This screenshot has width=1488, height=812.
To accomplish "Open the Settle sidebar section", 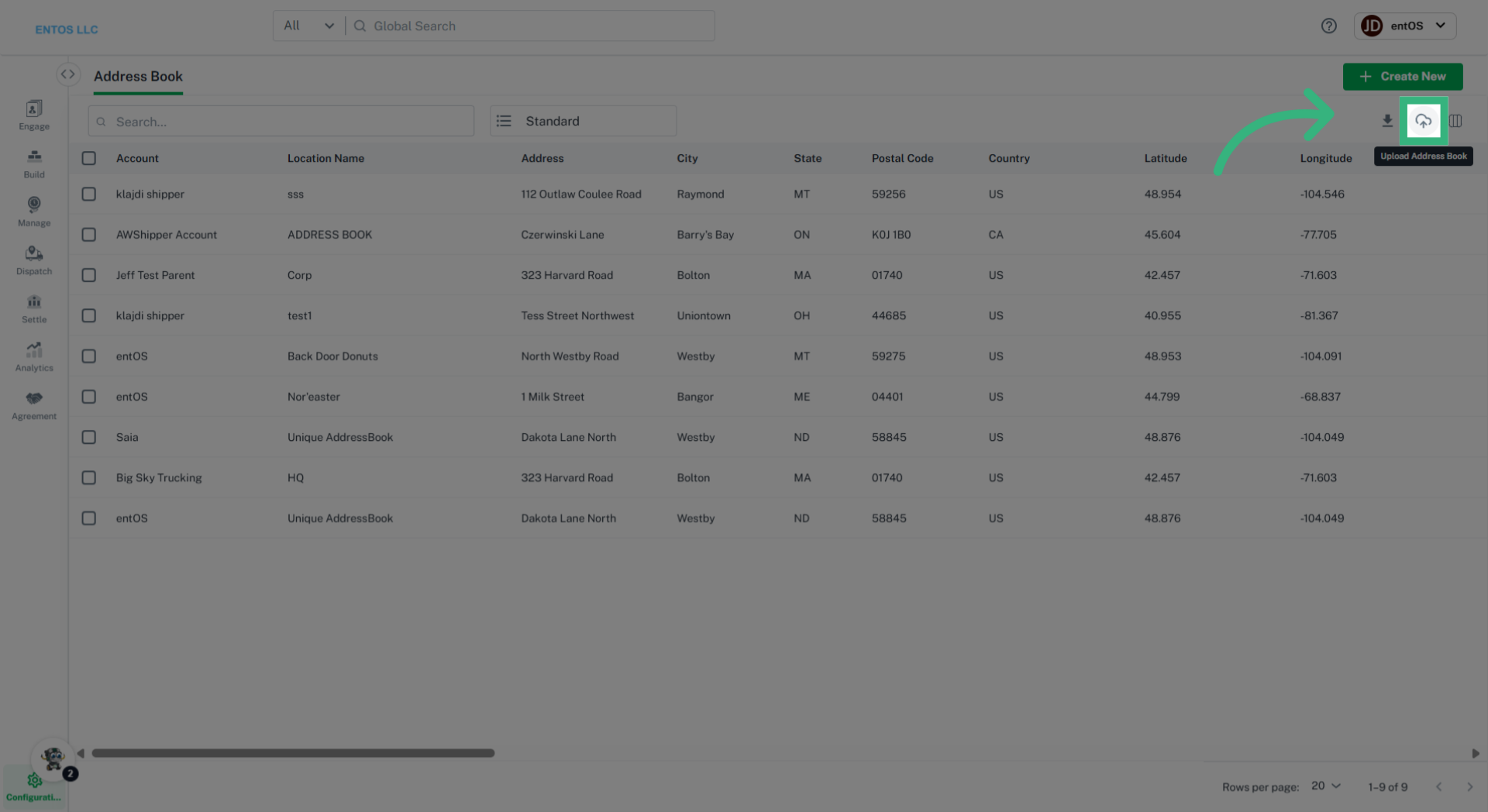I will (34, 308).
